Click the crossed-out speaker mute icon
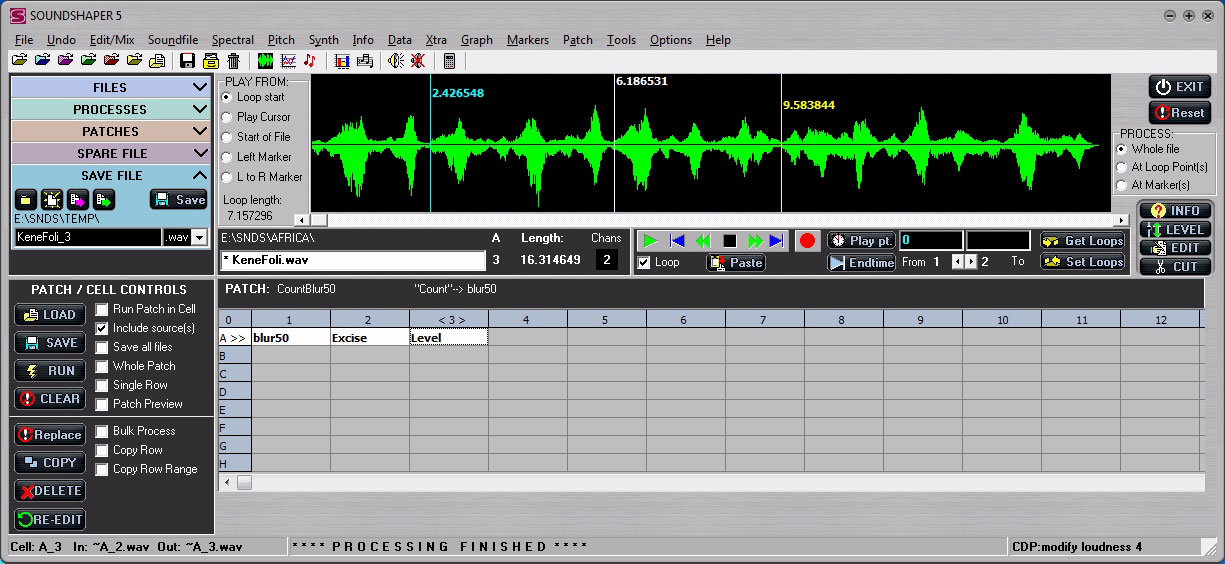This screenshot has width=1225, height=564. 419,61
